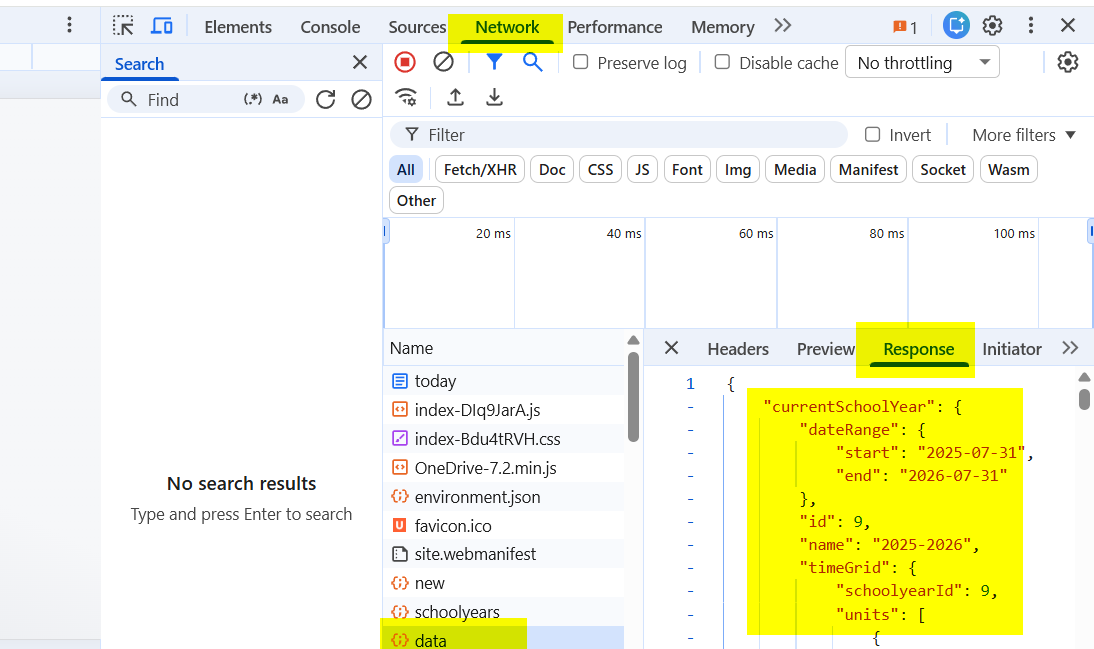
Task: Export HAR with download icon
Action: click(x=494, y=97)
